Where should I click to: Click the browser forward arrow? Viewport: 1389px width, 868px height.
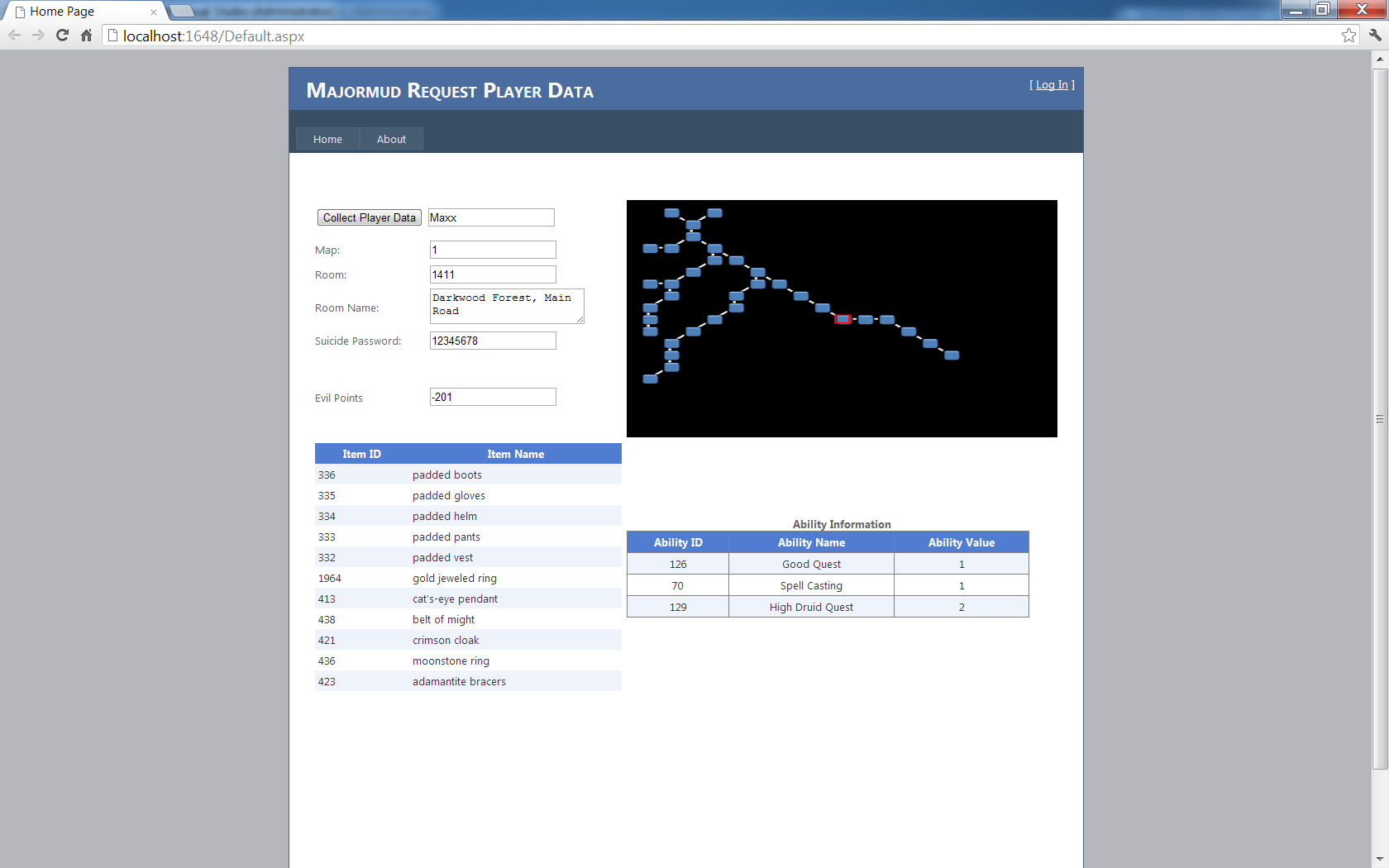[38, 36]
